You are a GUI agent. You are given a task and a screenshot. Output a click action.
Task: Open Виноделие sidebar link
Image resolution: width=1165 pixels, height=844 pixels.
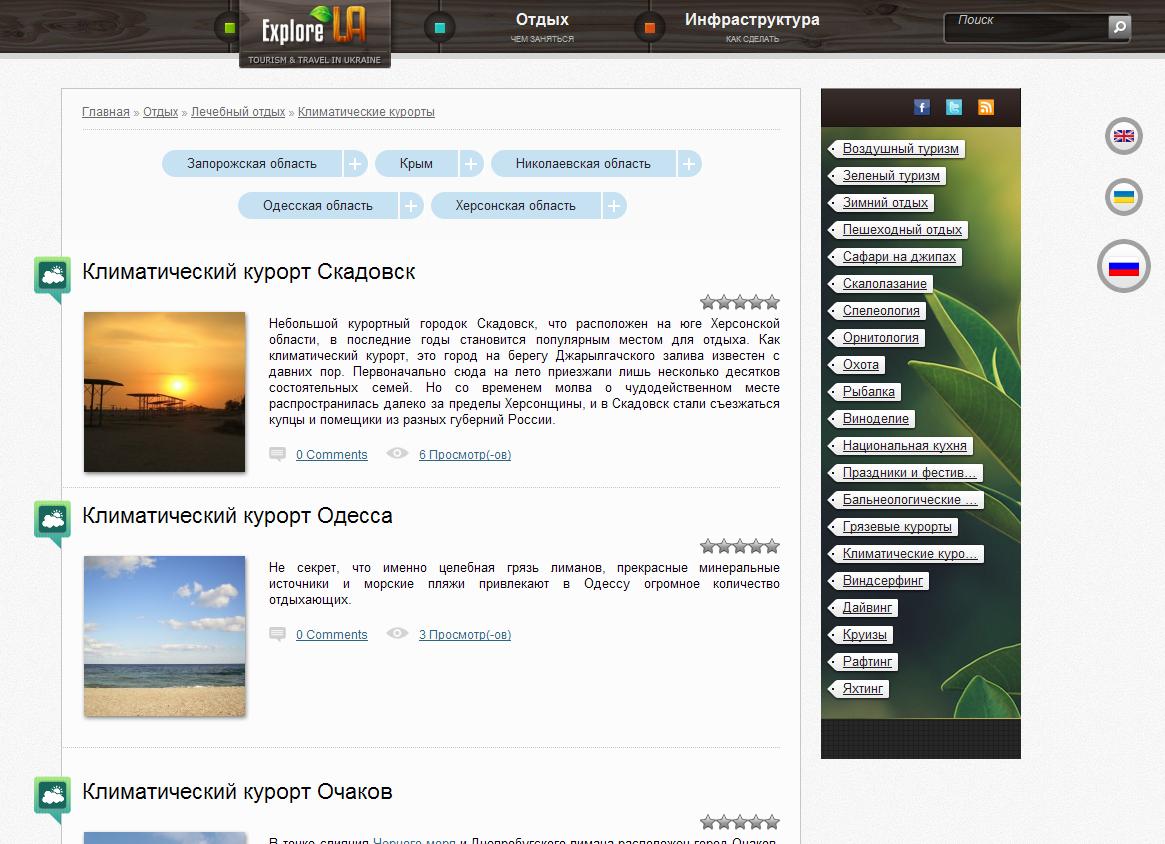(875, 418)
